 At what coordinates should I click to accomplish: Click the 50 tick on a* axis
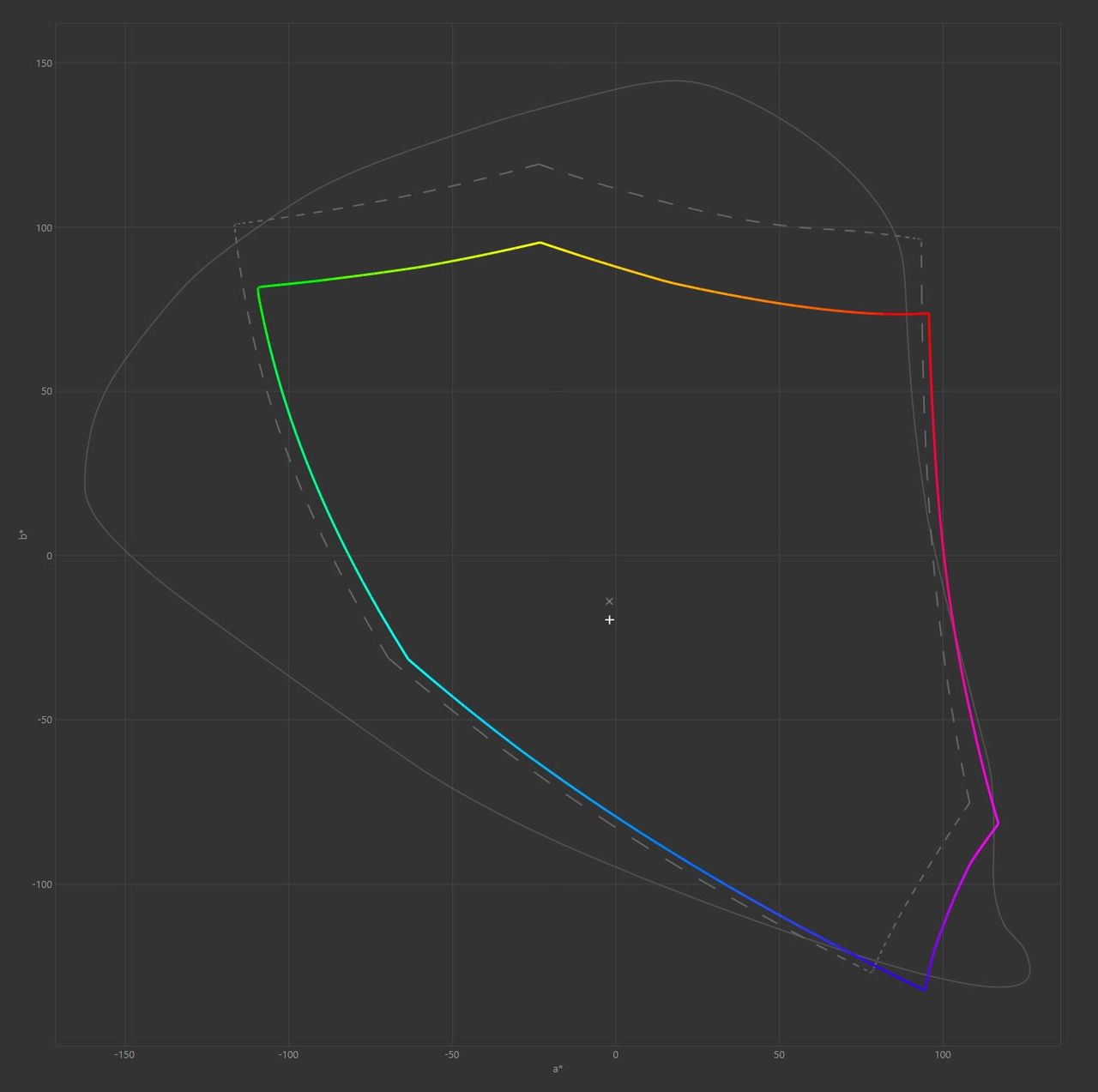779,1055
